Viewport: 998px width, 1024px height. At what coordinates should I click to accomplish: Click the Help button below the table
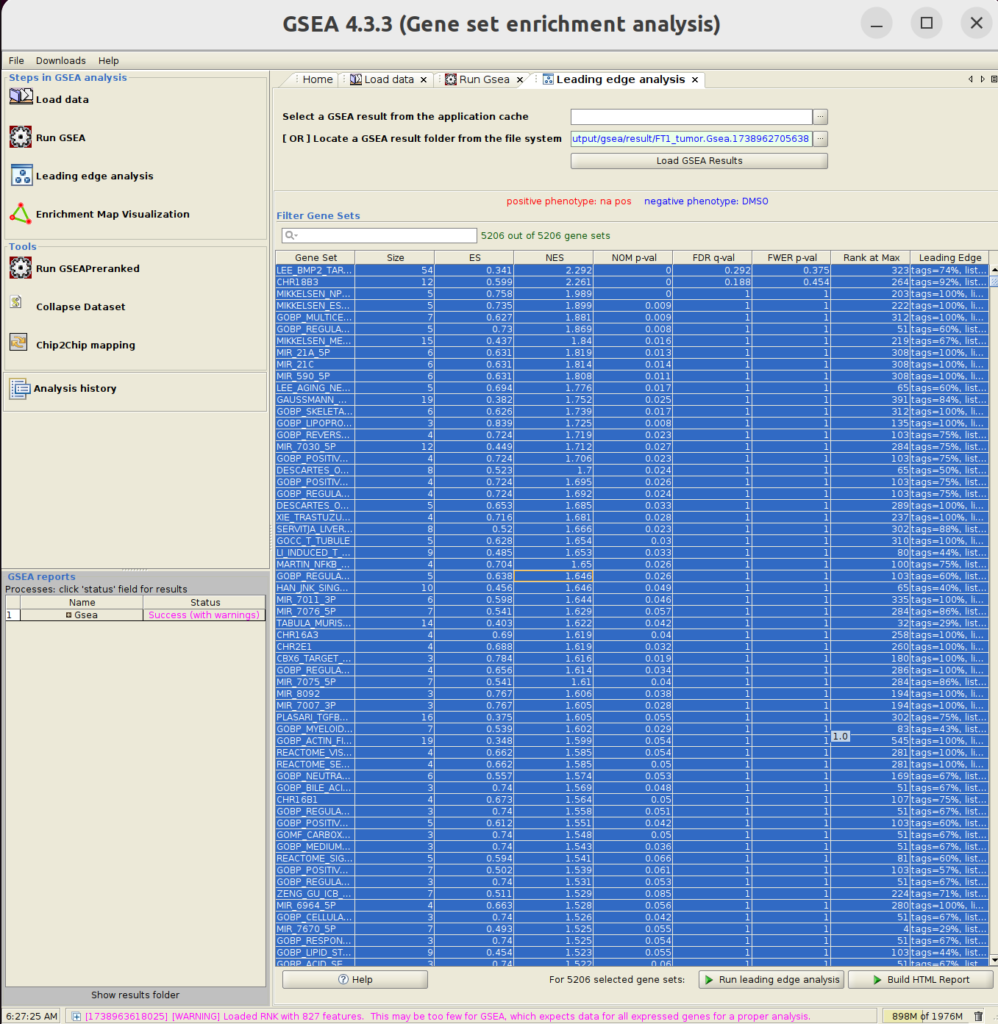tap(355, 980)
